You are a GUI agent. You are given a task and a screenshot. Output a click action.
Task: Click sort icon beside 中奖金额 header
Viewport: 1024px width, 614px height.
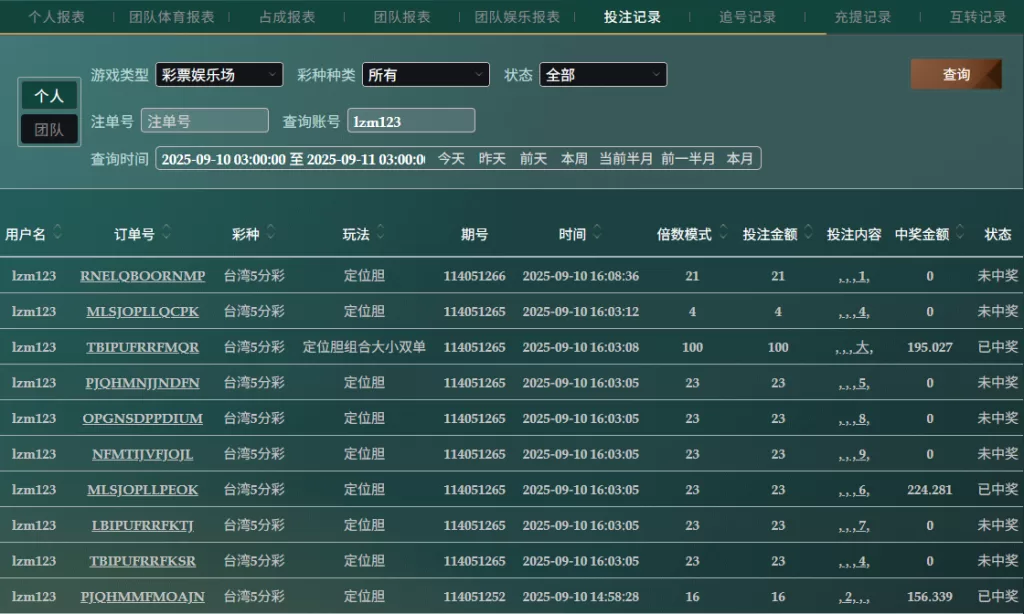[959, 233]
